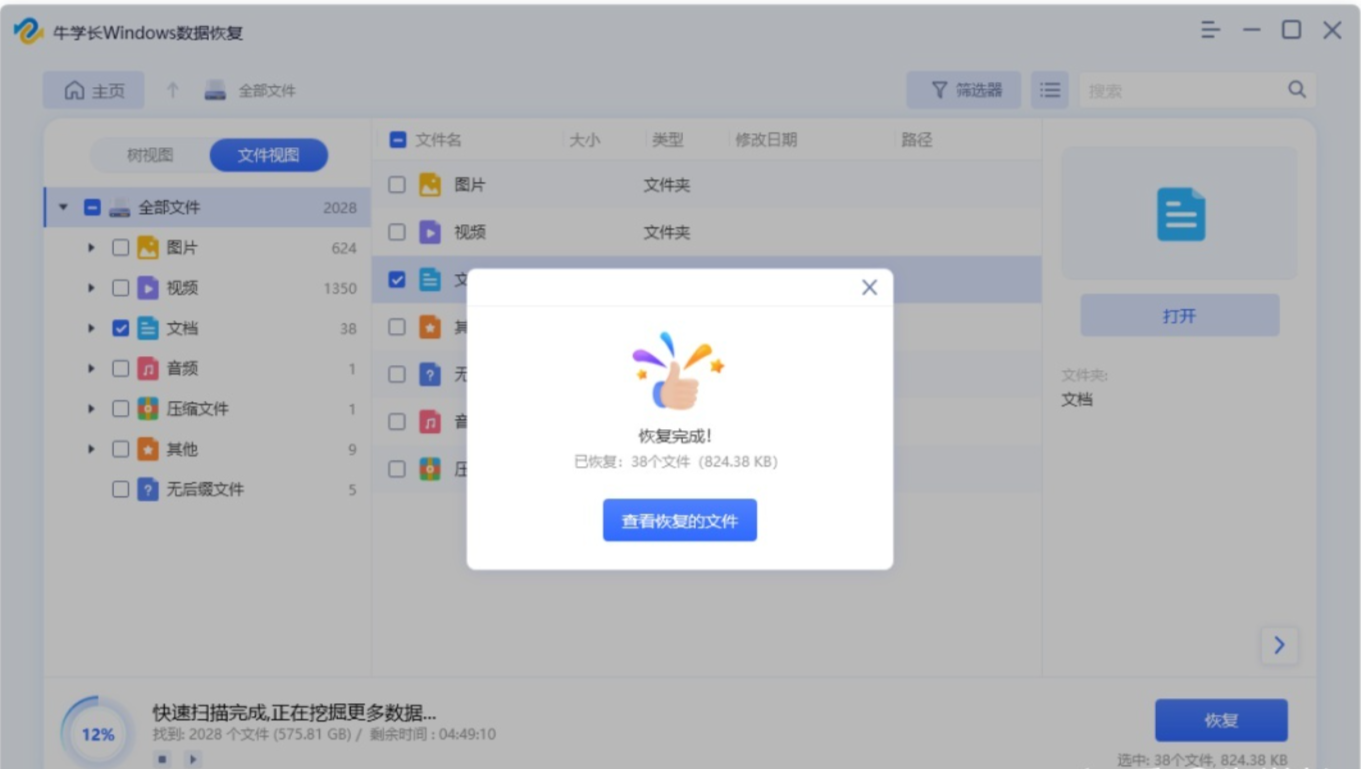
Task: Click the 视频 video icon in the left tree
Action: click(x=148, y=288)
